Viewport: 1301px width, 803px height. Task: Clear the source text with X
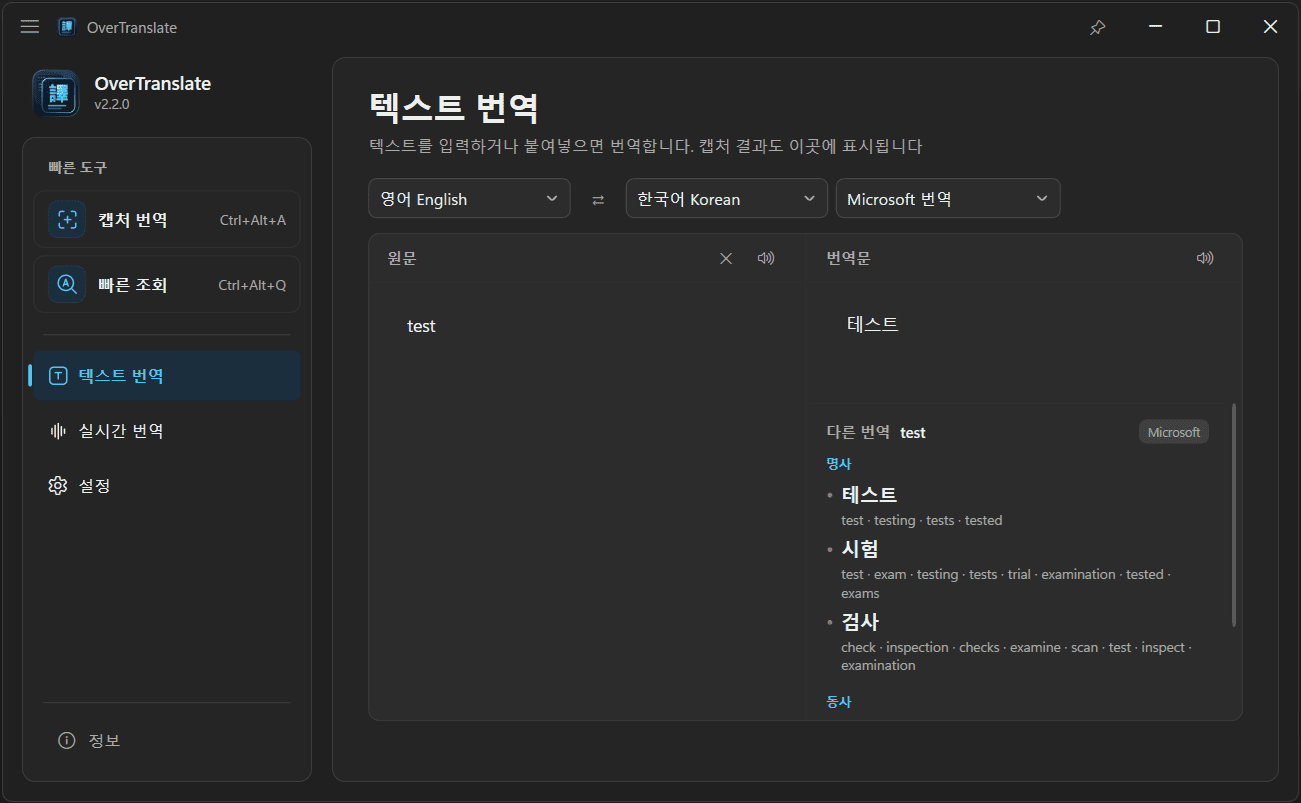click(x=726, y=258)
